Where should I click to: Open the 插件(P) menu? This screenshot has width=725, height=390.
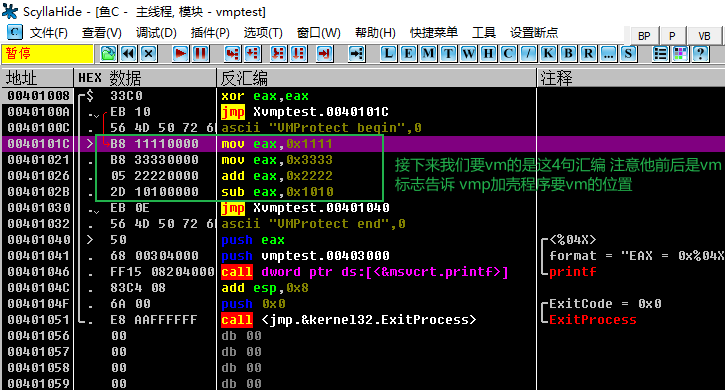[x=210, y=33]
